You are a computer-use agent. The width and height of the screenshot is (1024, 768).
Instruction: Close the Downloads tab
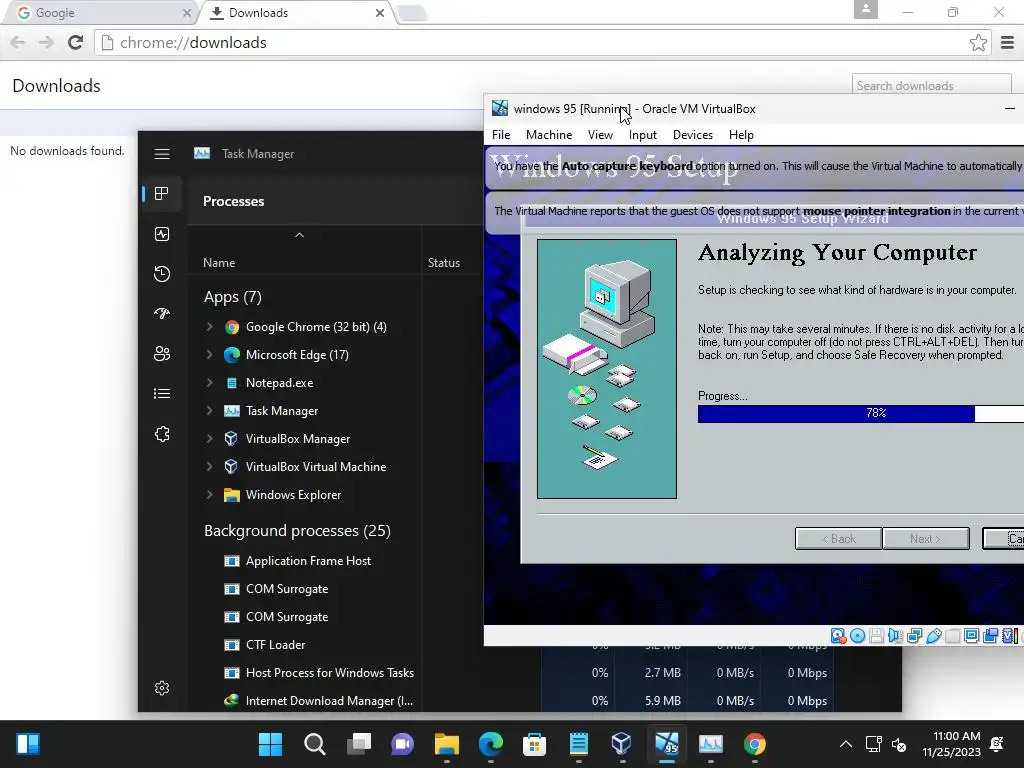(x=379, y=13)
